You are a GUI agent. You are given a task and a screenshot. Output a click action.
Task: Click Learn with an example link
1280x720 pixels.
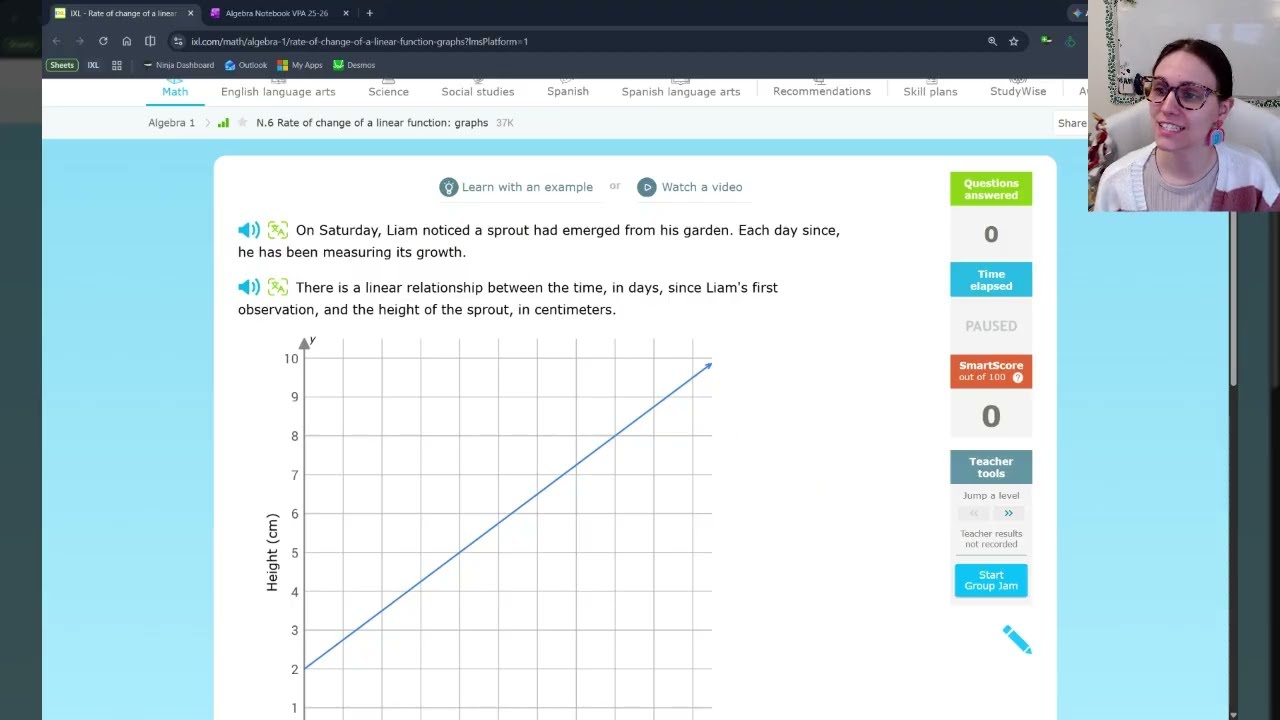pos(527,187)
